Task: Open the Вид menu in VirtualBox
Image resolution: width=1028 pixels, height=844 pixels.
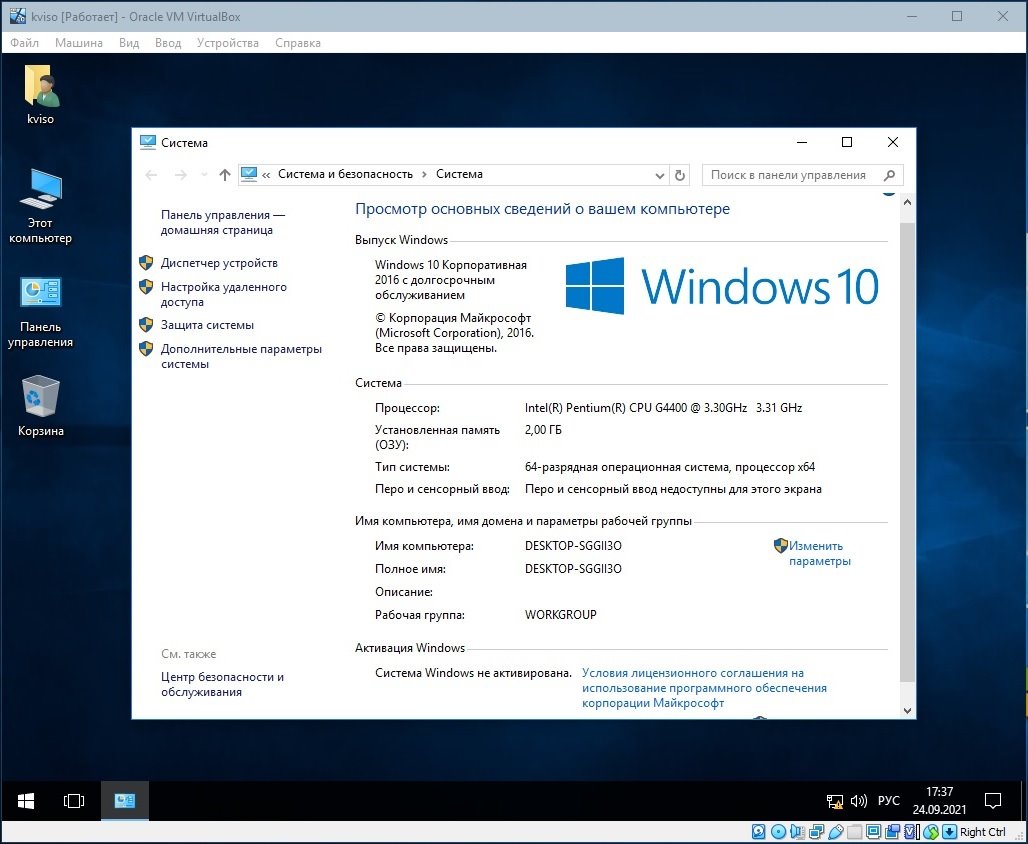Action: (129, 43)
